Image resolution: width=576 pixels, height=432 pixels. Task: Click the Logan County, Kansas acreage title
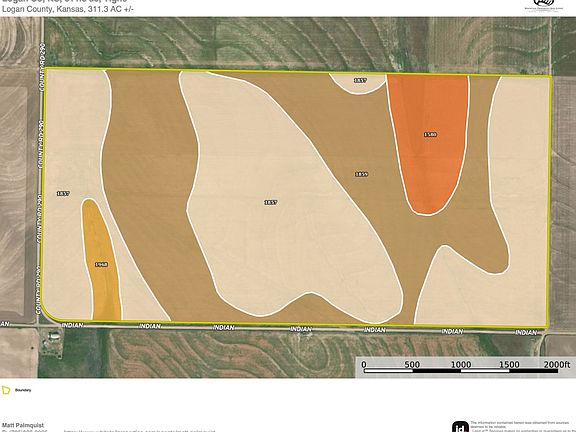pos(67,9)
